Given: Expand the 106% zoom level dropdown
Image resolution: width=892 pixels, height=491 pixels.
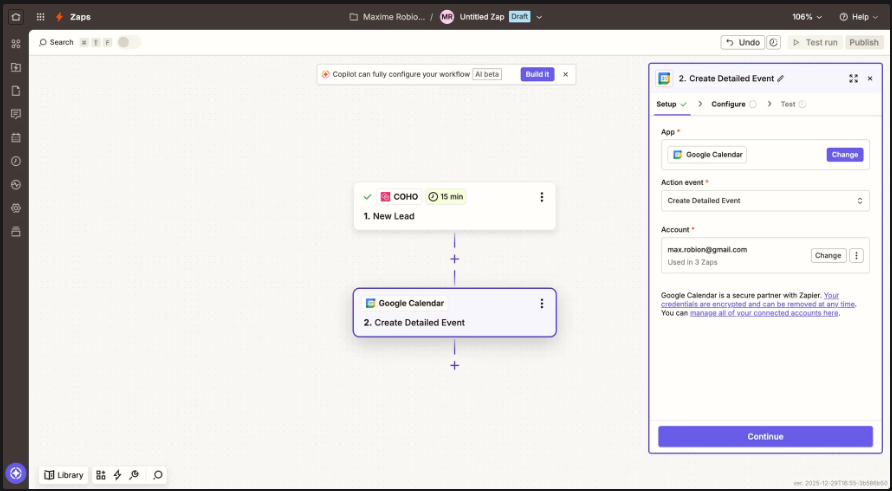Looking at the screenshot, I should [x=808, y=17].
